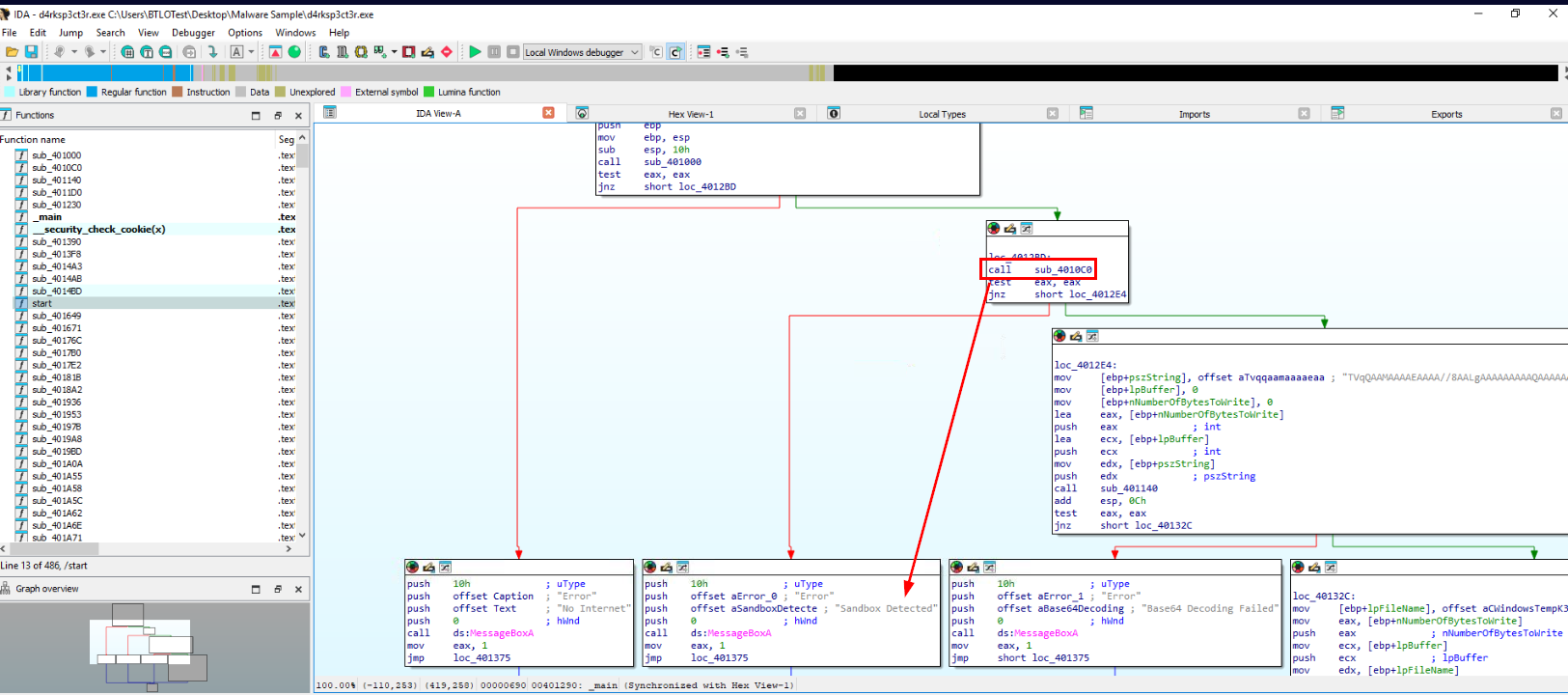Image resolution: width=1568 pixels, height=695 pixels.
Task: Close the Functions panel
Action: click(298, 115)
